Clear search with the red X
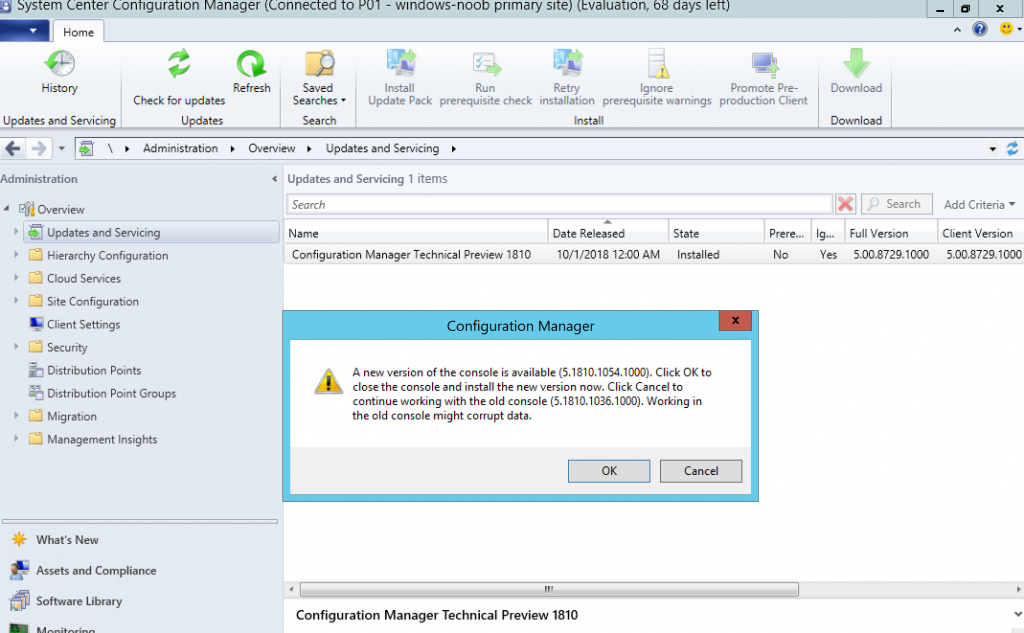The width and height of the screenshot is (1024, 633). pyautogui.click(x=846, y=204)
